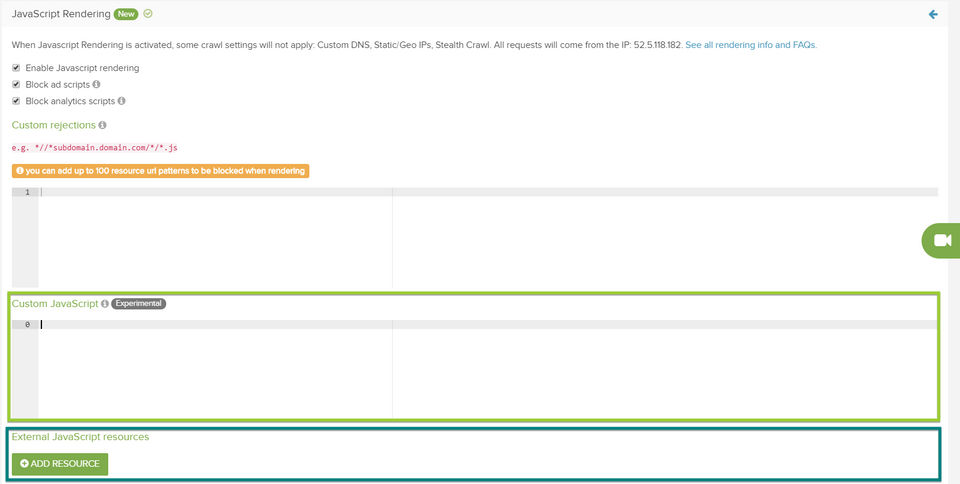This screenshot has height=484, width=960.
Task: Click the Custom JavaScript info icon
Action: point(105,303)
